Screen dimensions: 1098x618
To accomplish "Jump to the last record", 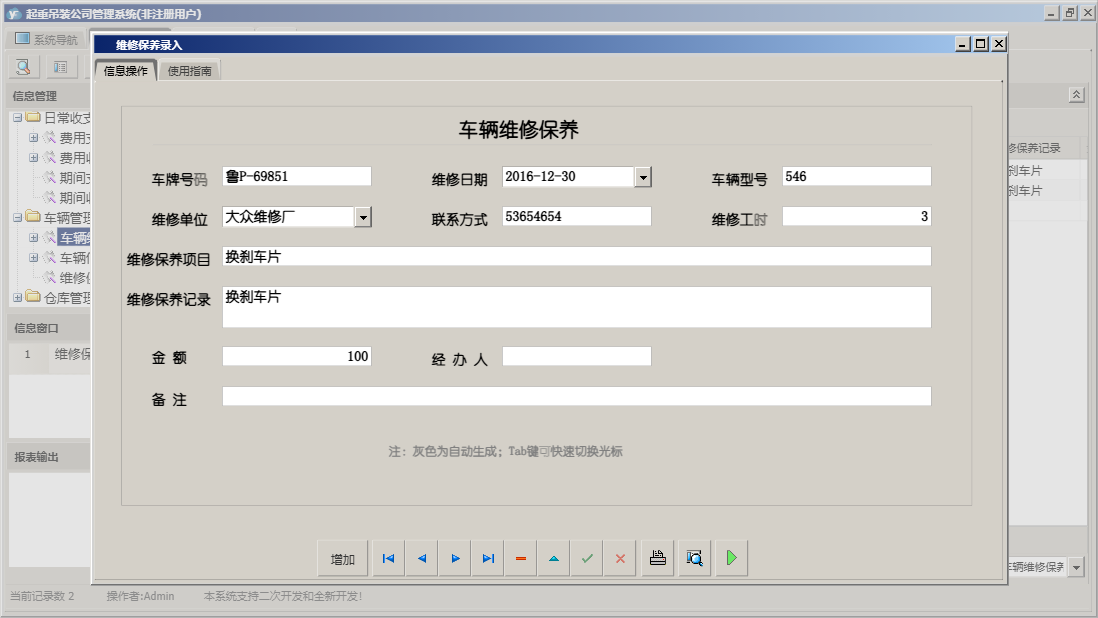I will 487,558.
